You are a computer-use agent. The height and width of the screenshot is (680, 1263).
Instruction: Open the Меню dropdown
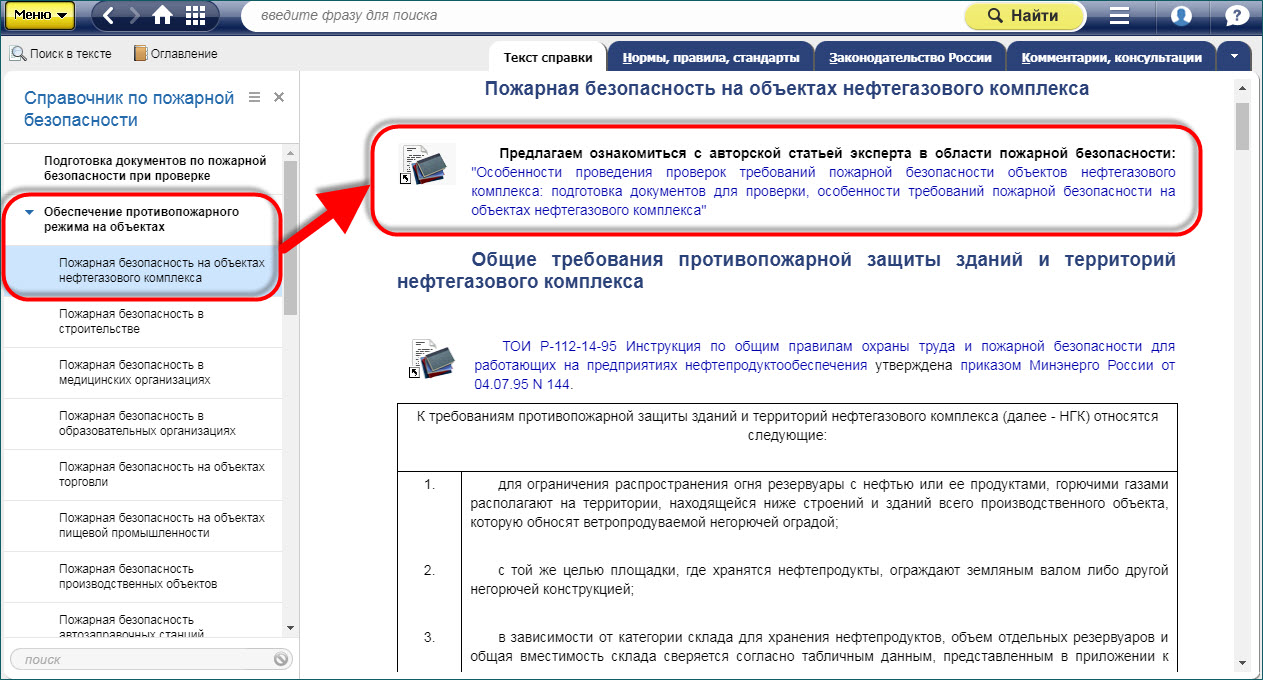click(x=40, y=16)
